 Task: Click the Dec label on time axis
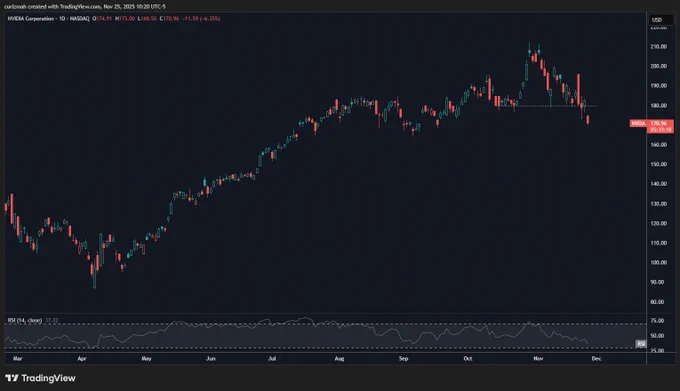tap(596, 358)
